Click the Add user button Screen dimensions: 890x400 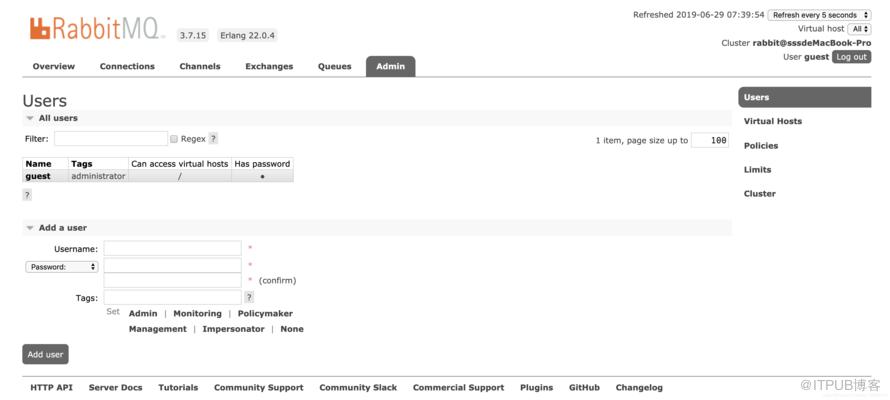pos(45,354)
